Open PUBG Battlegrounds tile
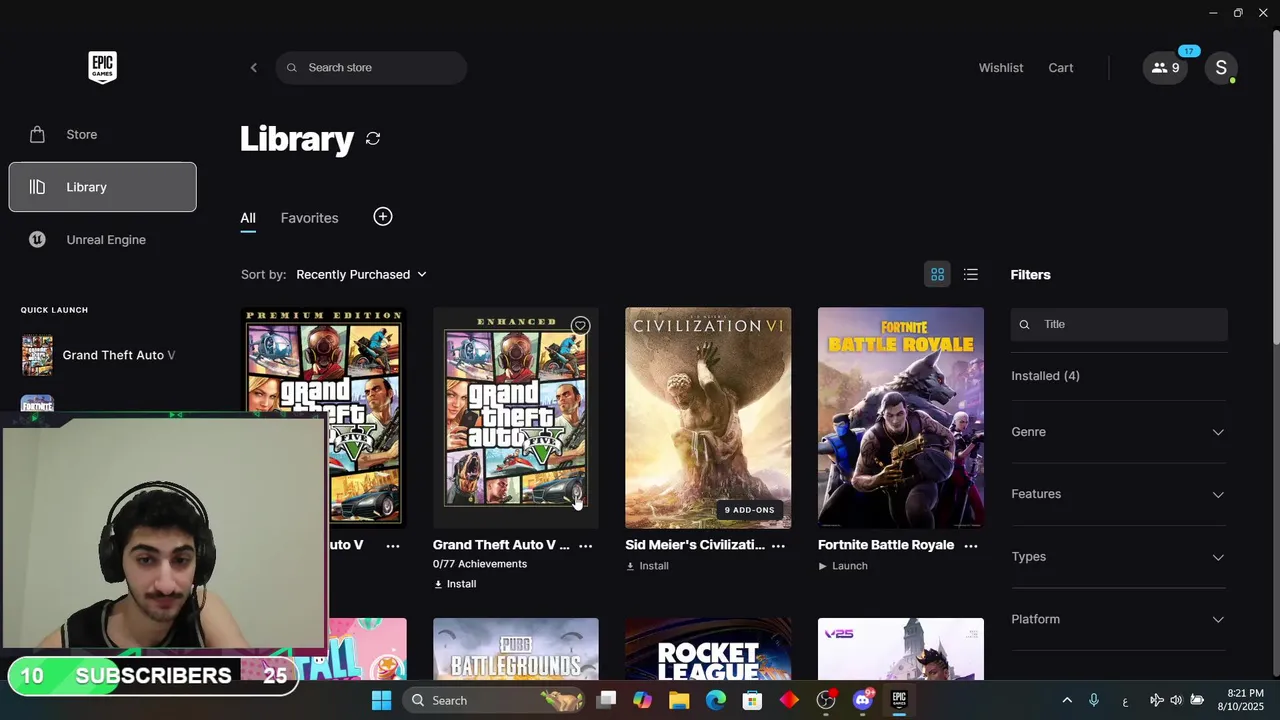Screen dimensions: 1280x720 coord(516,649)
